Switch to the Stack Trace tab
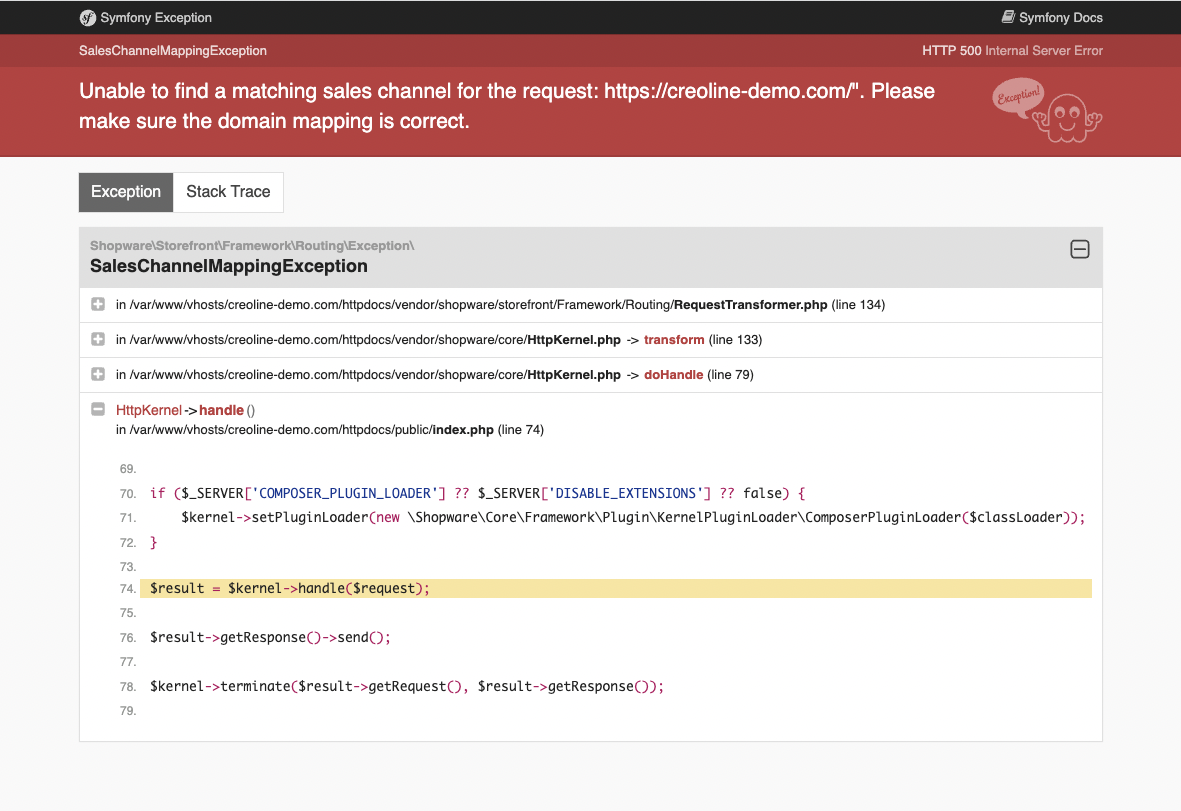This screenshot has height=811, width=1181. click(x=228, y=192)
